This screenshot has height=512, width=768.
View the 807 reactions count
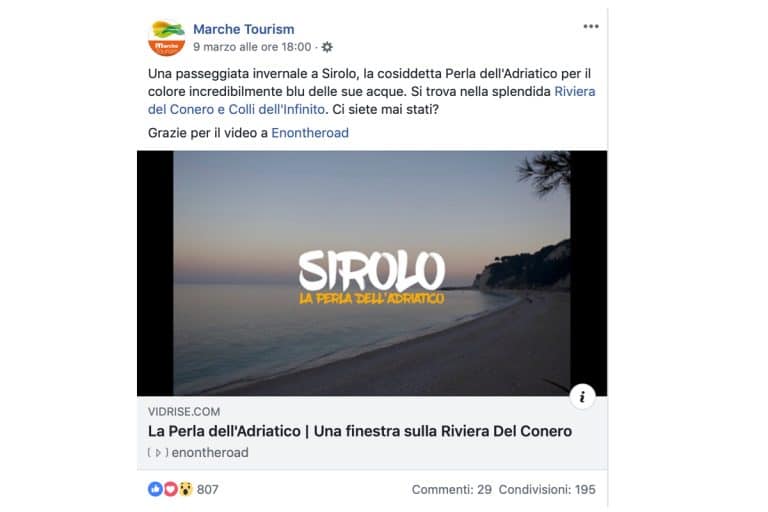[x=208, y=489]
